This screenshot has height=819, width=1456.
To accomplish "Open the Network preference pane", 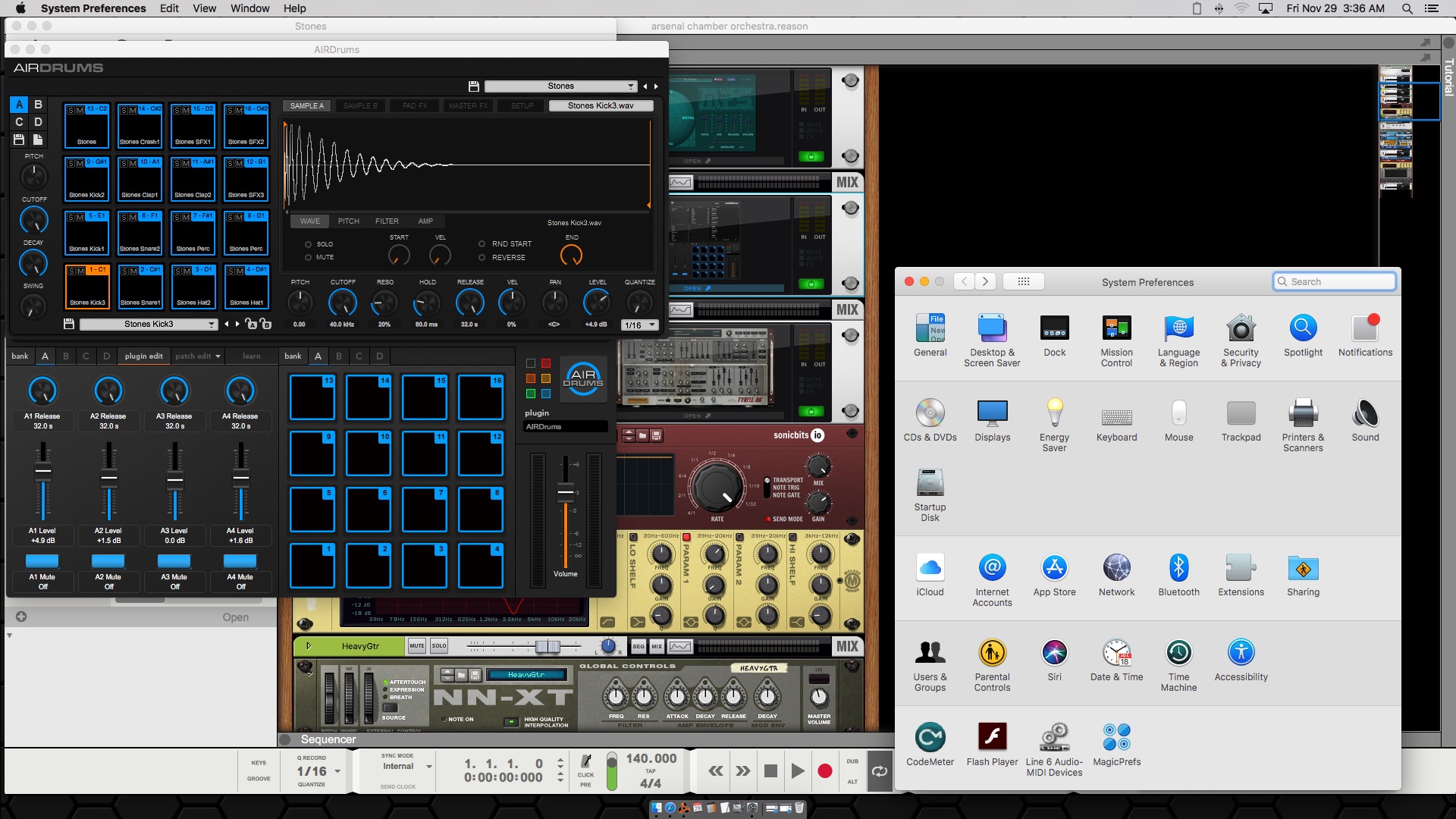I will pos(1116,574).
